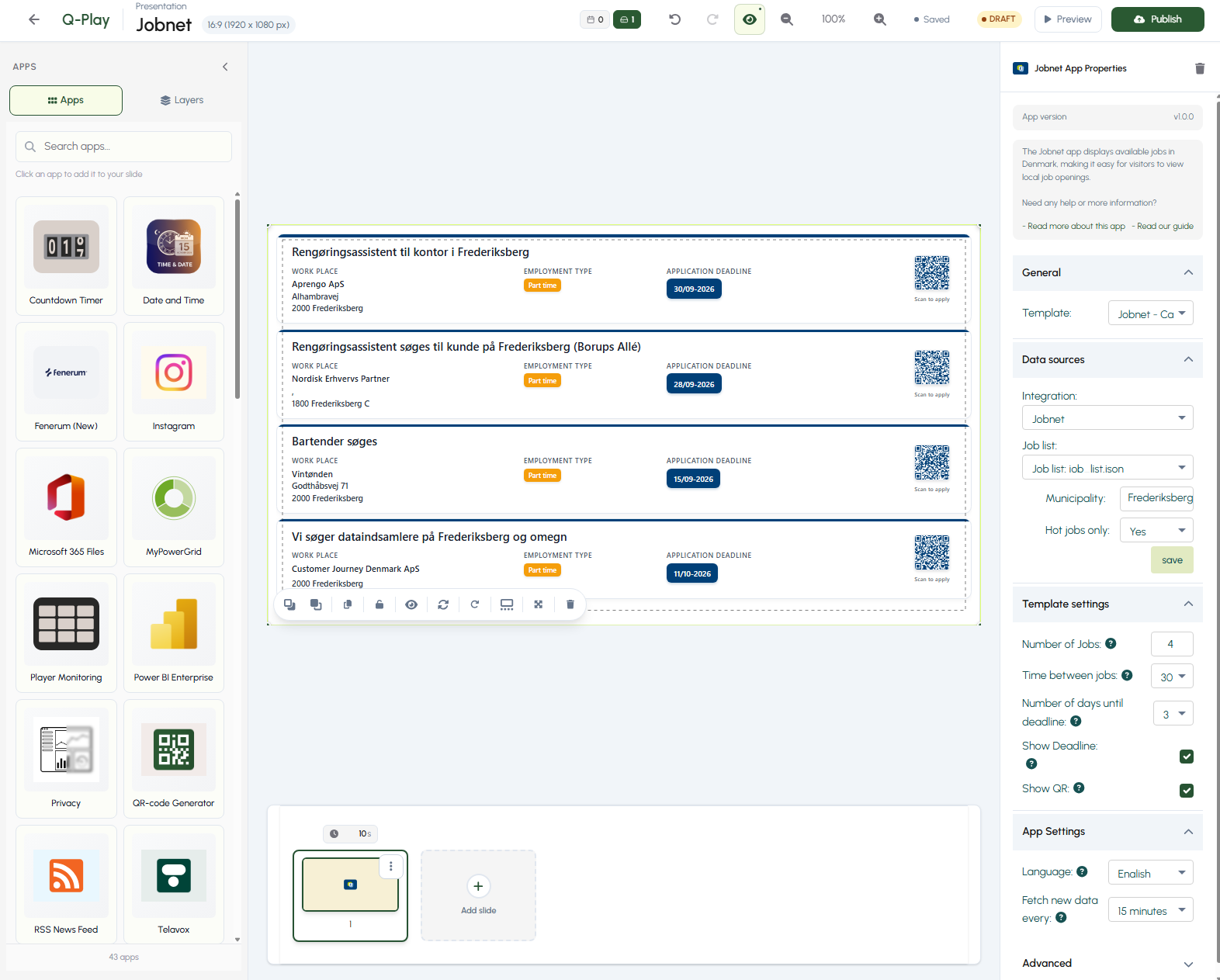Viewport: 1220px width, 980px height.
Task: Click the Number of Jobs field
Action: pyautogui.click(x=1172, y=644)
